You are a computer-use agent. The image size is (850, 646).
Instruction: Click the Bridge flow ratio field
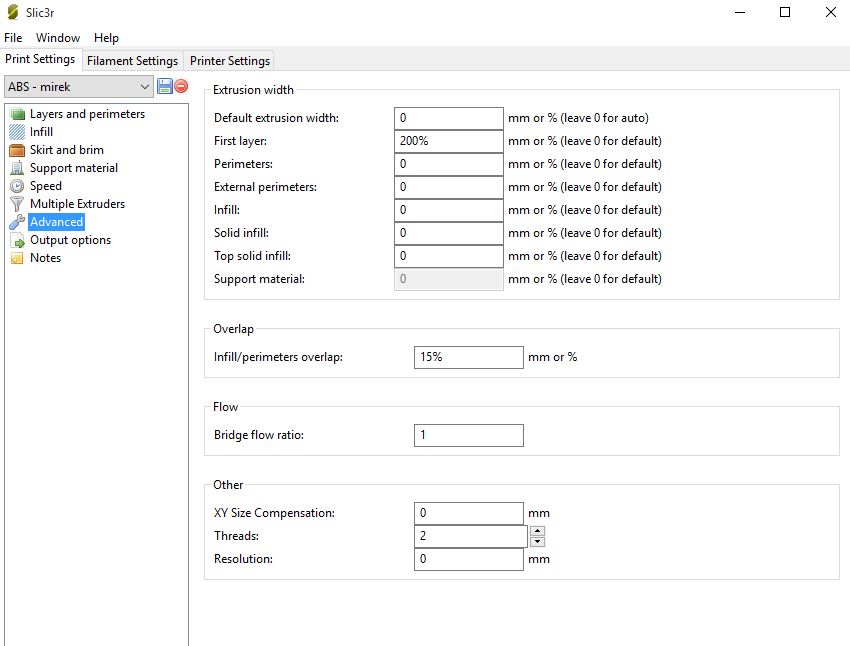468,435
